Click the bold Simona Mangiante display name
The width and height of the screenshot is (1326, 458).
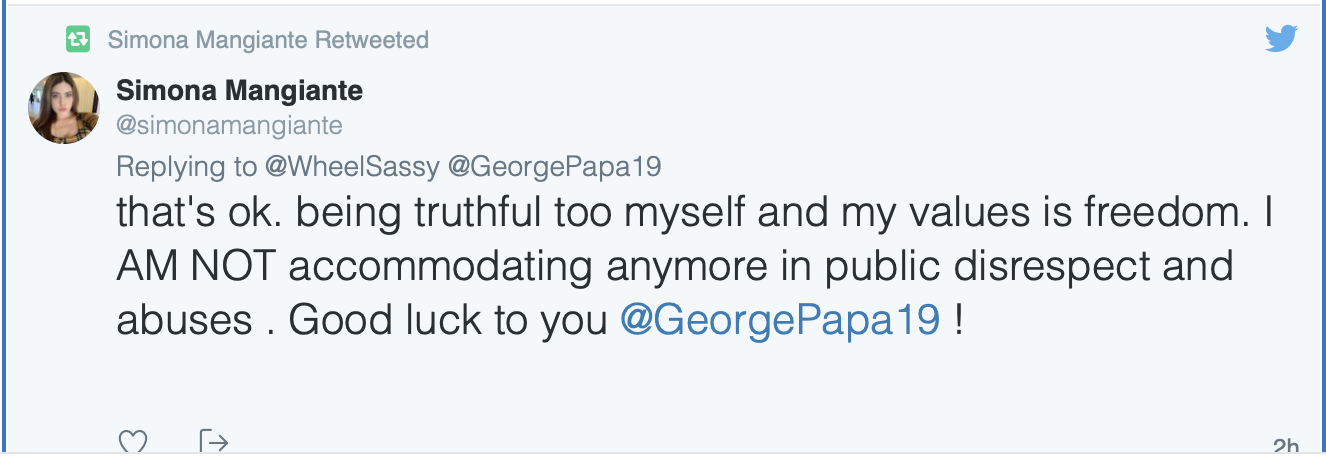tap(239, 92)
